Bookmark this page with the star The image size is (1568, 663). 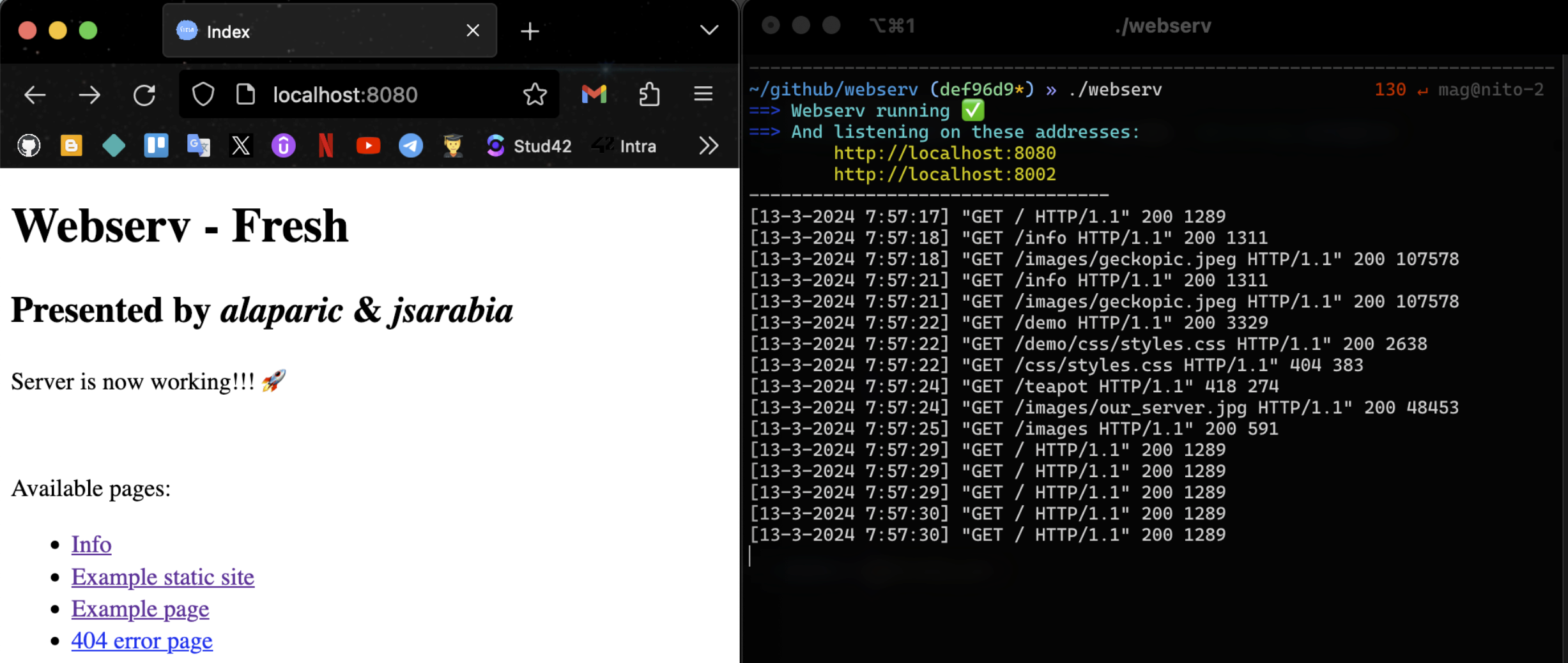click(x=535, y=95)
